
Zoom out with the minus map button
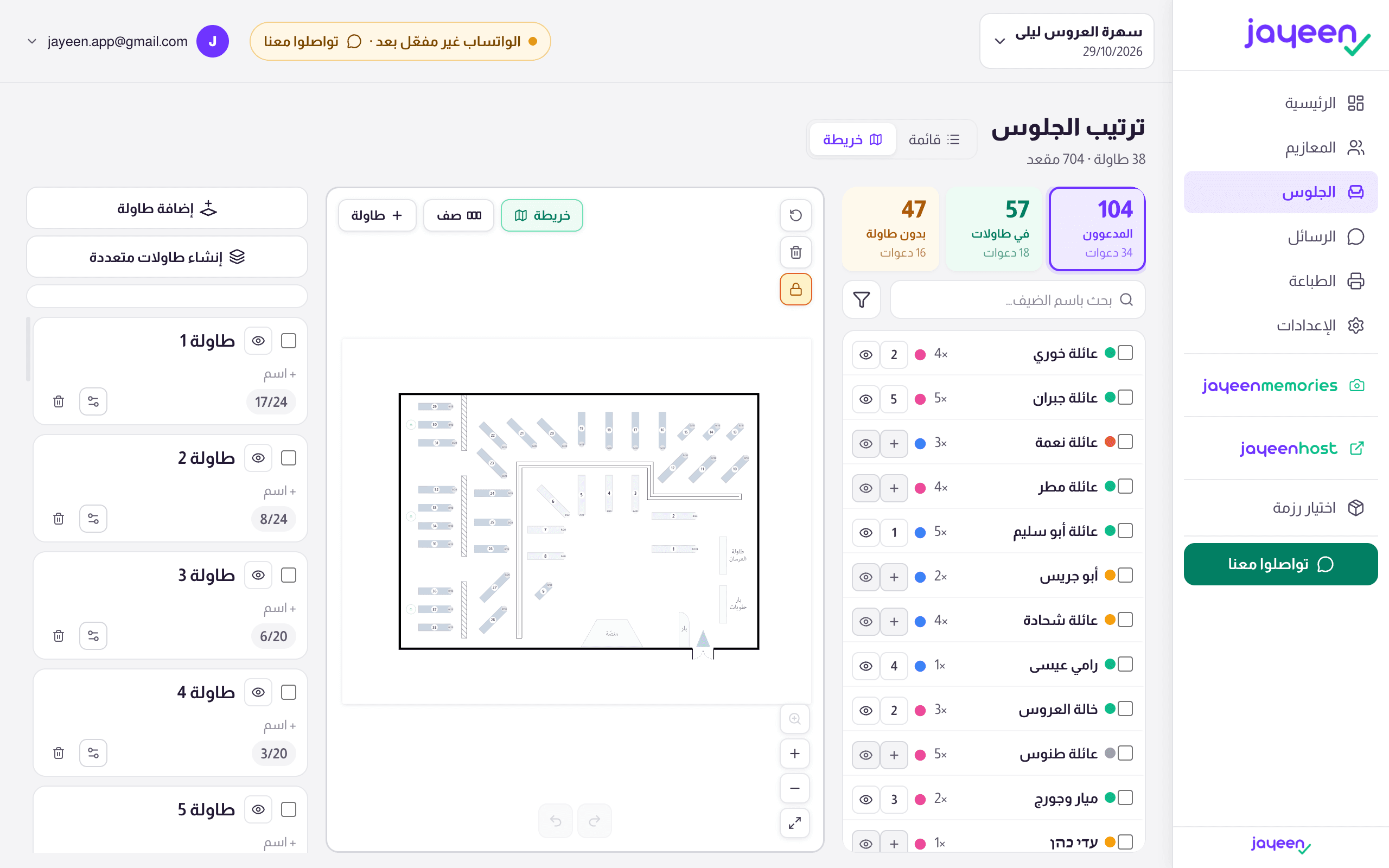point(794,788)
